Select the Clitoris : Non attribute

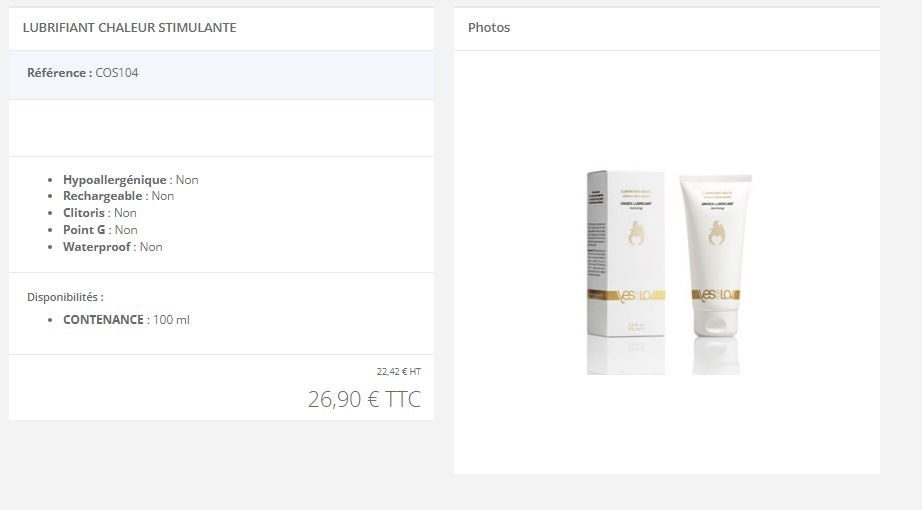99,213
